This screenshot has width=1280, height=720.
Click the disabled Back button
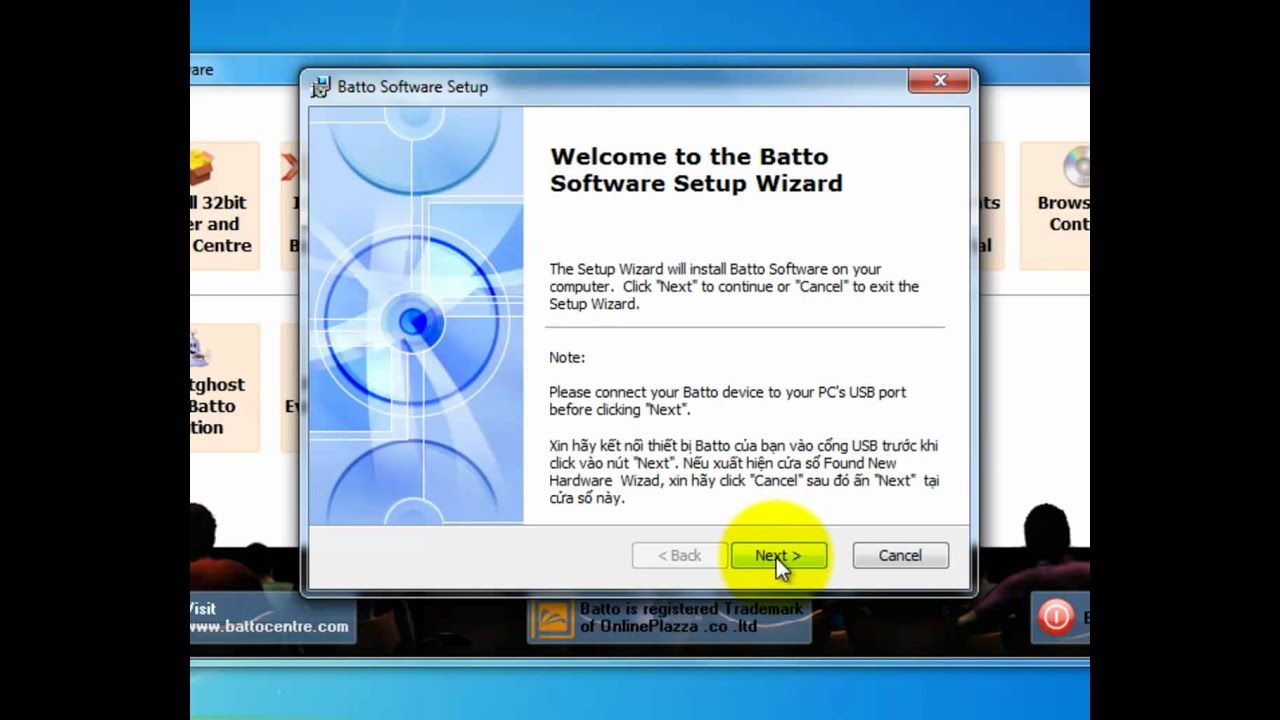679,555
